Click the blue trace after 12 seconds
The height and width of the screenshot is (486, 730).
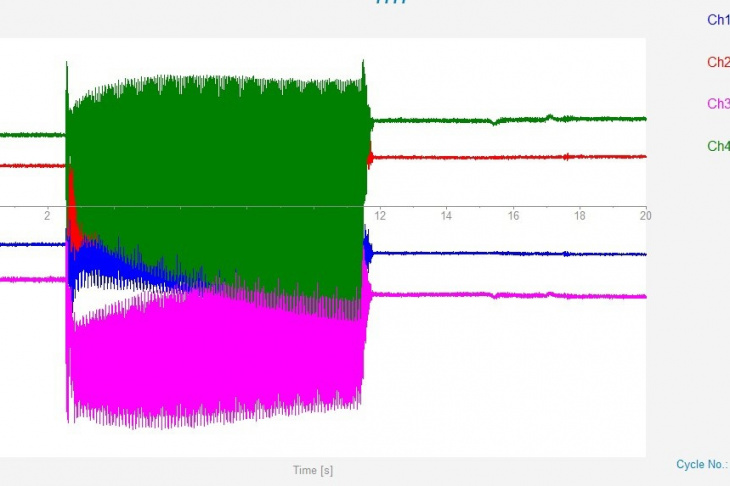510,254
